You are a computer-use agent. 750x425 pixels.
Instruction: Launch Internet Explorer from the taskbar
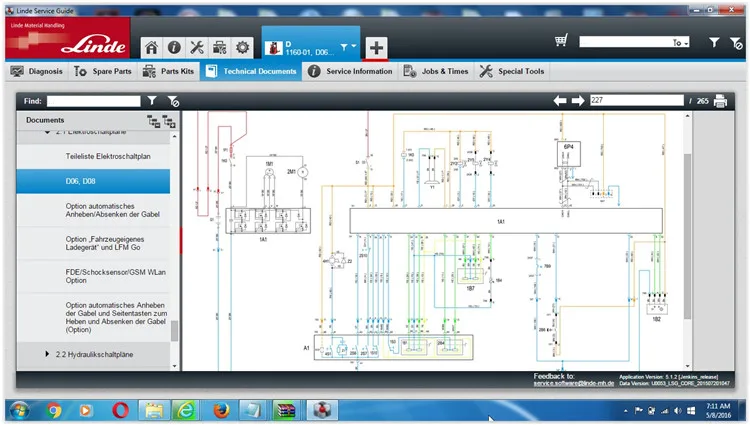pos(186,410)
